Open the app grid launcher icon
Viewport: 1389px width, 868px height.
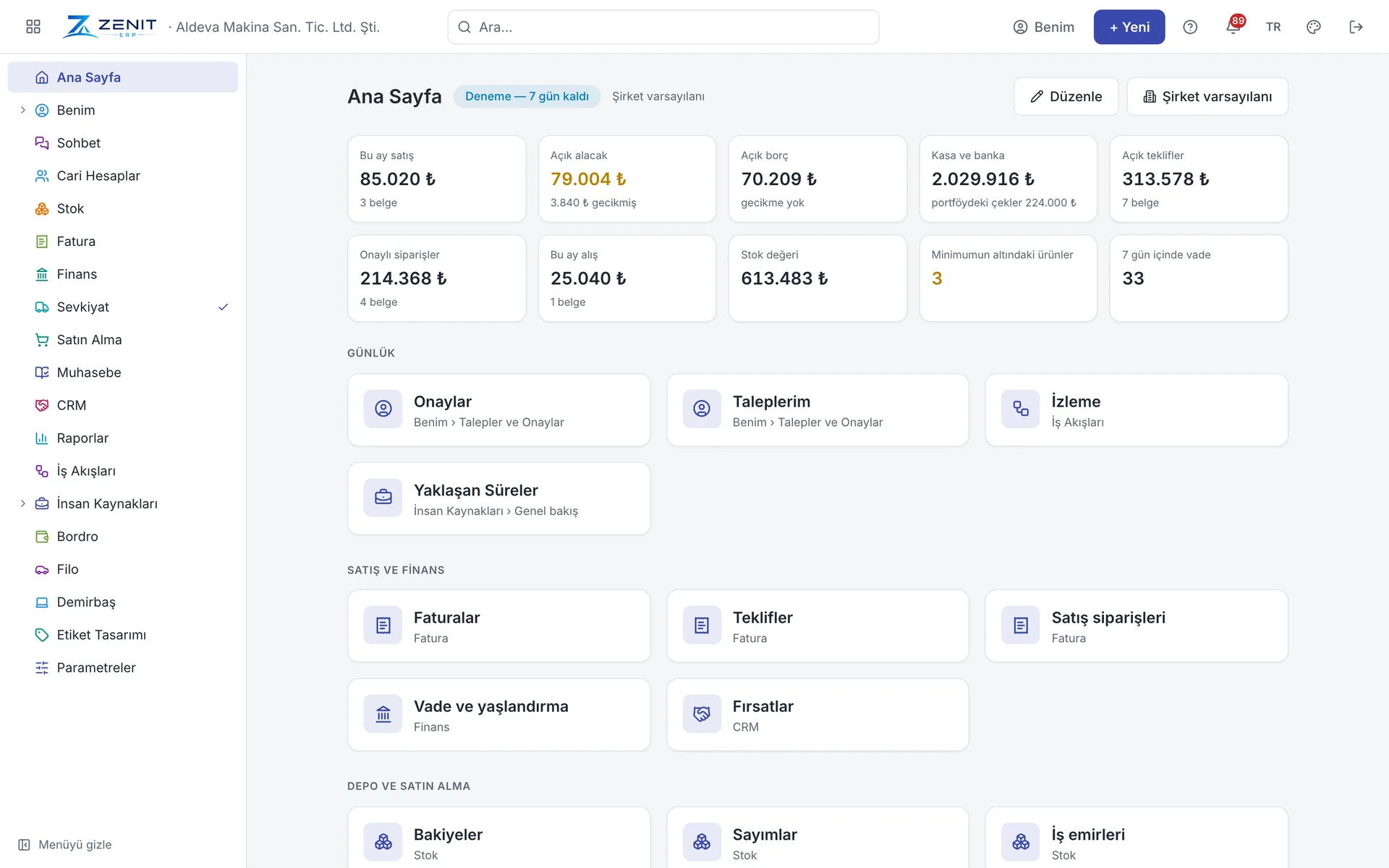click(x=33, y=27)
